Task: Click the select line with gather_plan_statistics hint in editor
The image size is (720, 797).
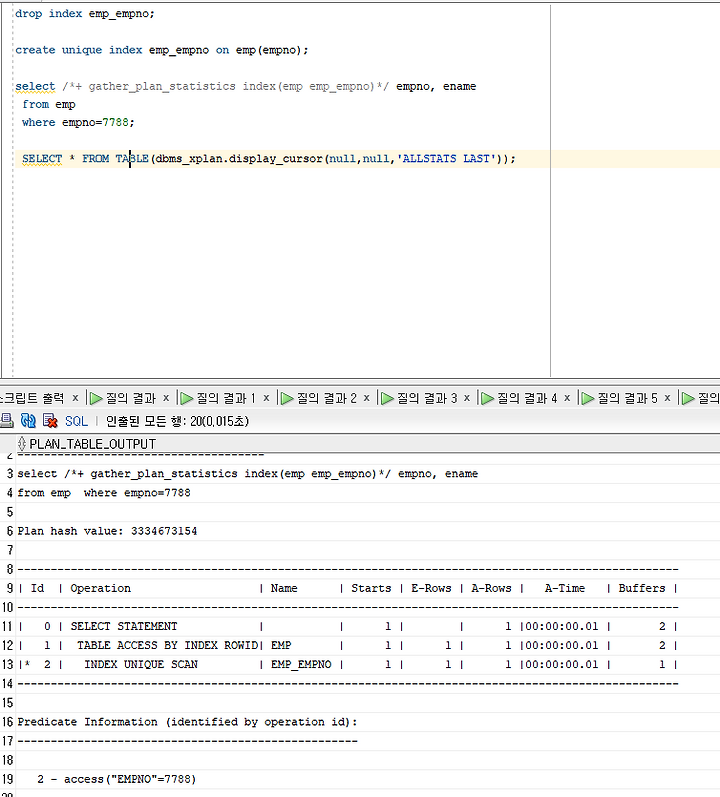Action: (245, 86)
